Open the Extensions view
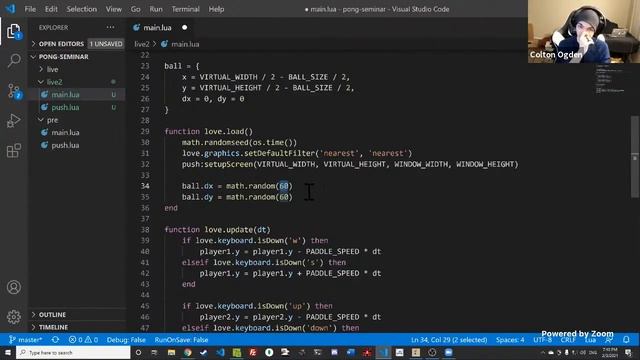The width and height of the screenshot is (640, 360). point(13,150)
